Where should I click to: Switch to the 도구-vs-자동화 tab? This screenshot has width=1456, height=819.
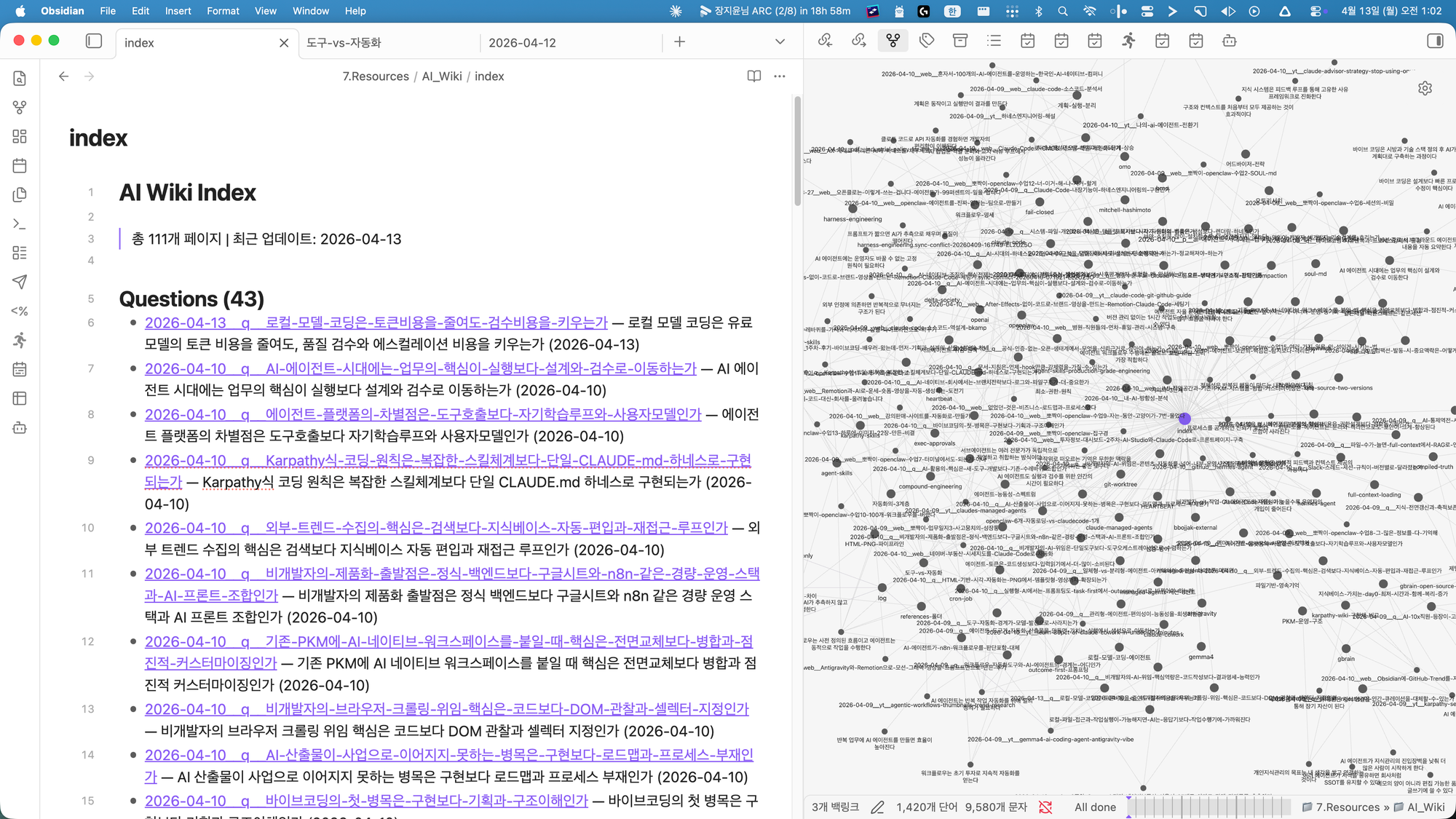(x=344, y=43)
